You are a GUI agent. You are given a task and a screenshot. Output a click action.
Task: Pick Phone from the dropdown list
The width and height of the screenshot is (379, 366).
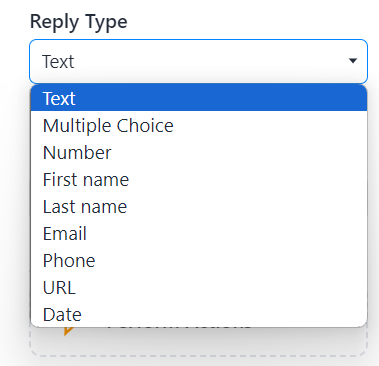pyautogui.click(x=199, y=261)
